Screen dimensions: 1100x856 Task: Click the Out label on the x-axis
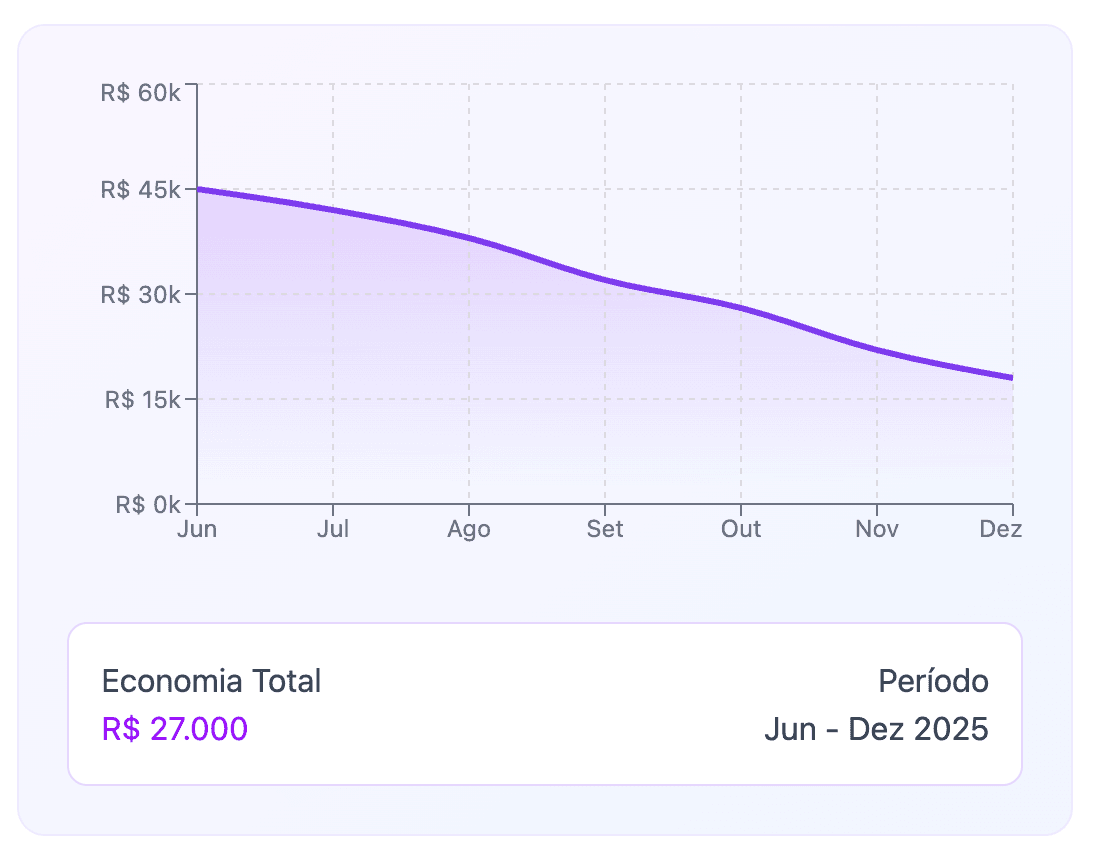click(x=741, y=529)
